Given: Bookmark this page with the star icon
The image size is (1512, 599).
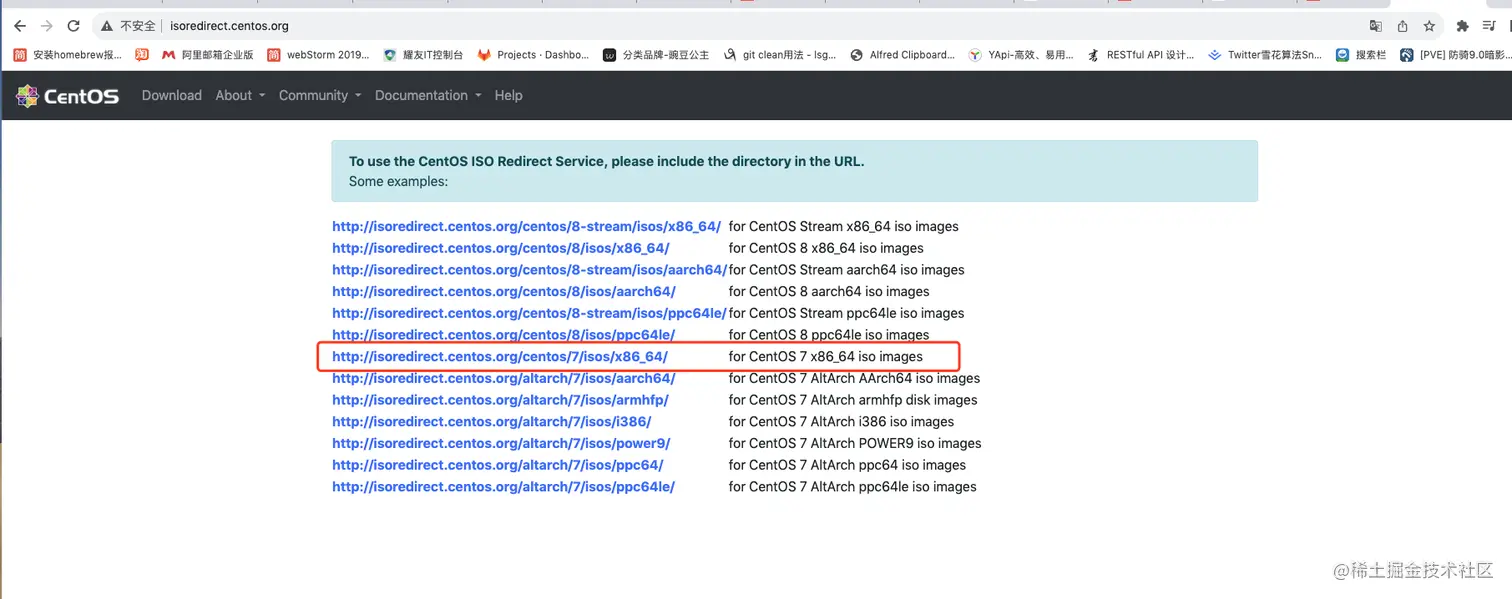Looking at the screenshot, I should [x=1430, y=26].
